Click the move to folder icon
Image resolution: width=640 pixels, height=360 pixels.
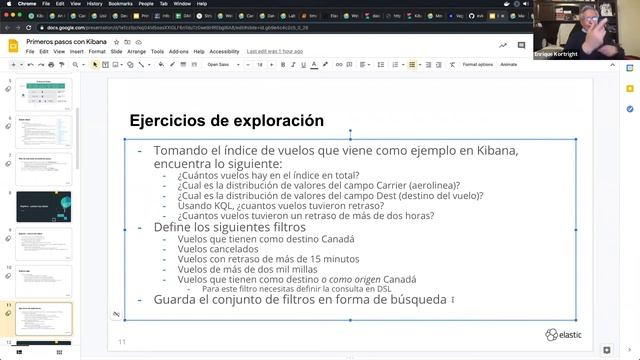(127, 42)
